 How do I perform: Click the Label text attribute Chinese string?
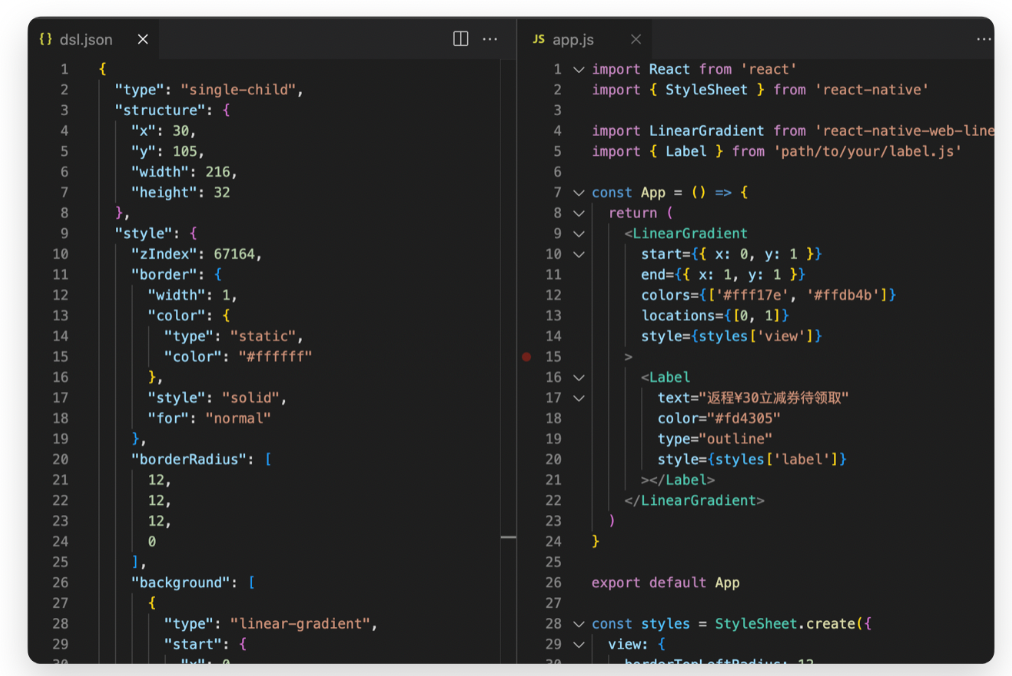click(773, 398)
